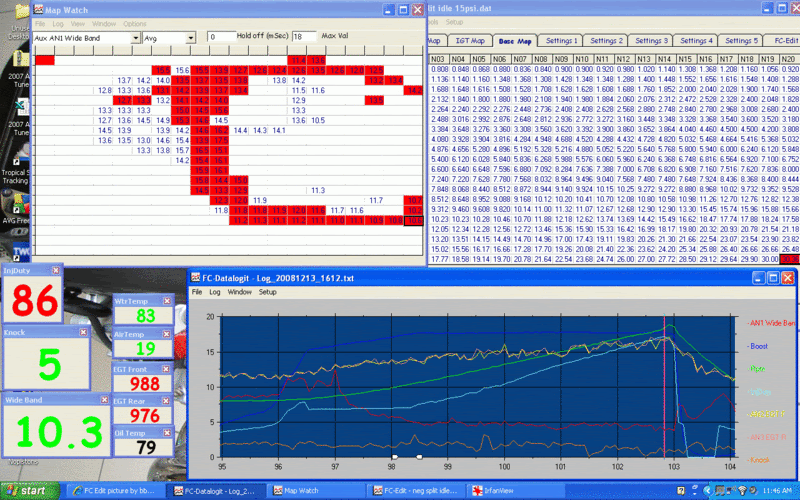Close the EGT Rear gauge window
Screen dimensions: 800x500
point(166,401)
